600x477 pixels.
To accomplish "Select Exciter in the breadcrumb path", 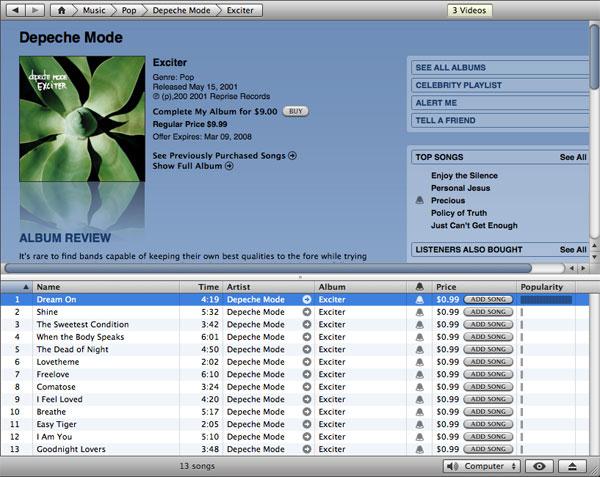I will coord(240,10).
